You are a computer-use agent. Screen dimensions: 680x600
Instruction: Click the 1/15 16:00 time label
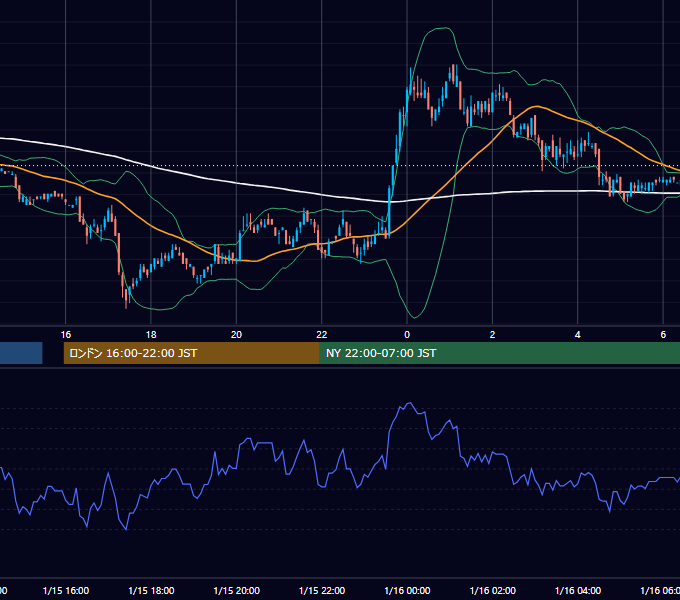click(x=66, y=590)
